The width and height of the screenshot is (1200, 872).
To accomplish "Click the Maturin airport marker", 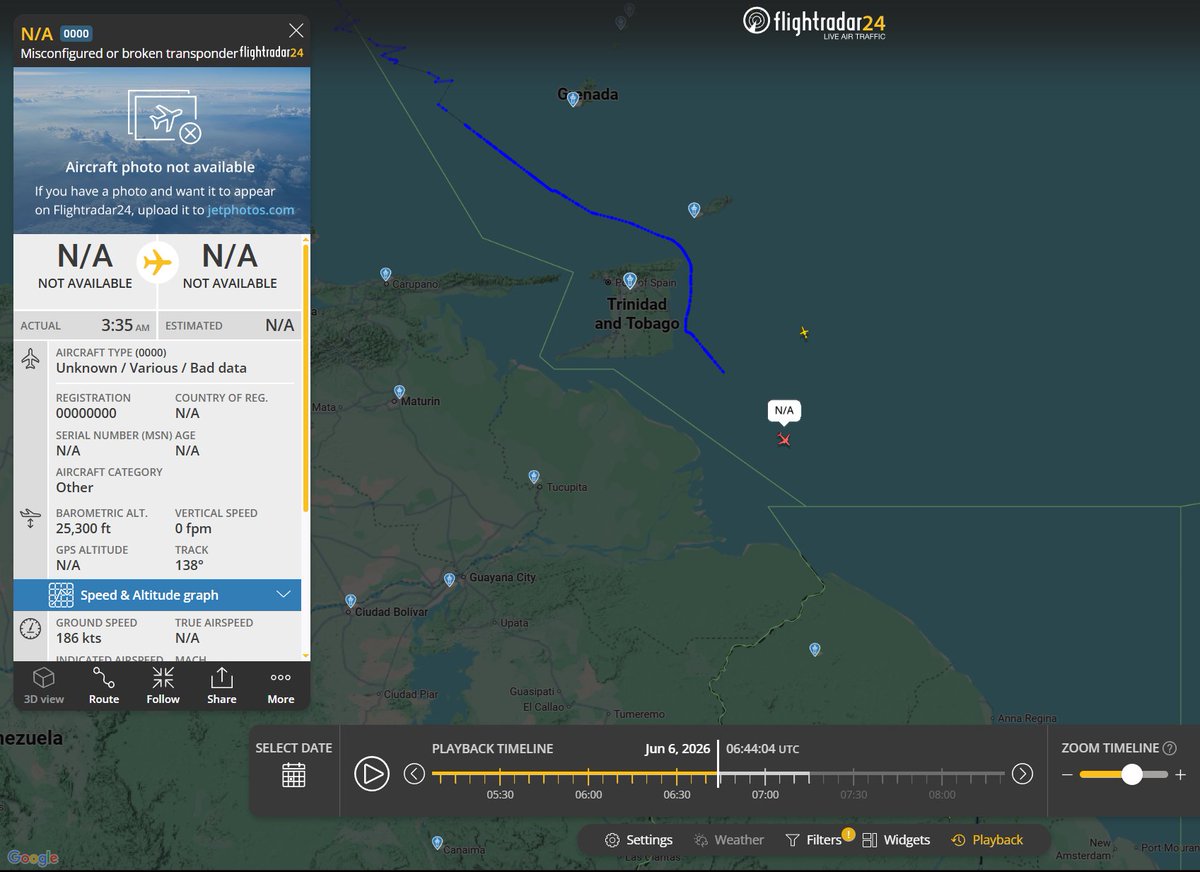I will (399, 392).
